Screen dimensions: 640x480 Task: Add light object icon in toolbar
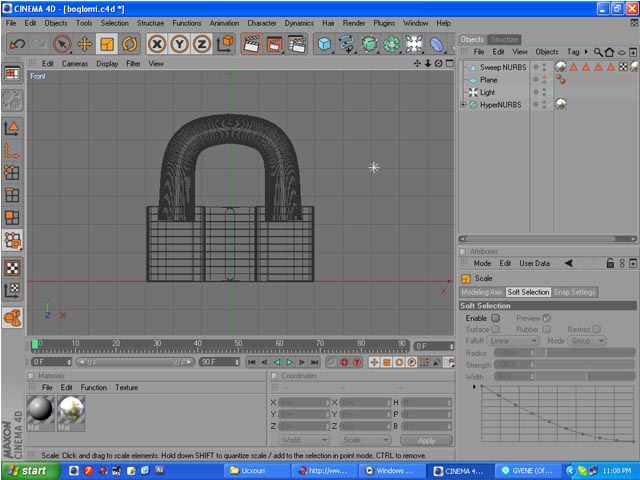414,44
